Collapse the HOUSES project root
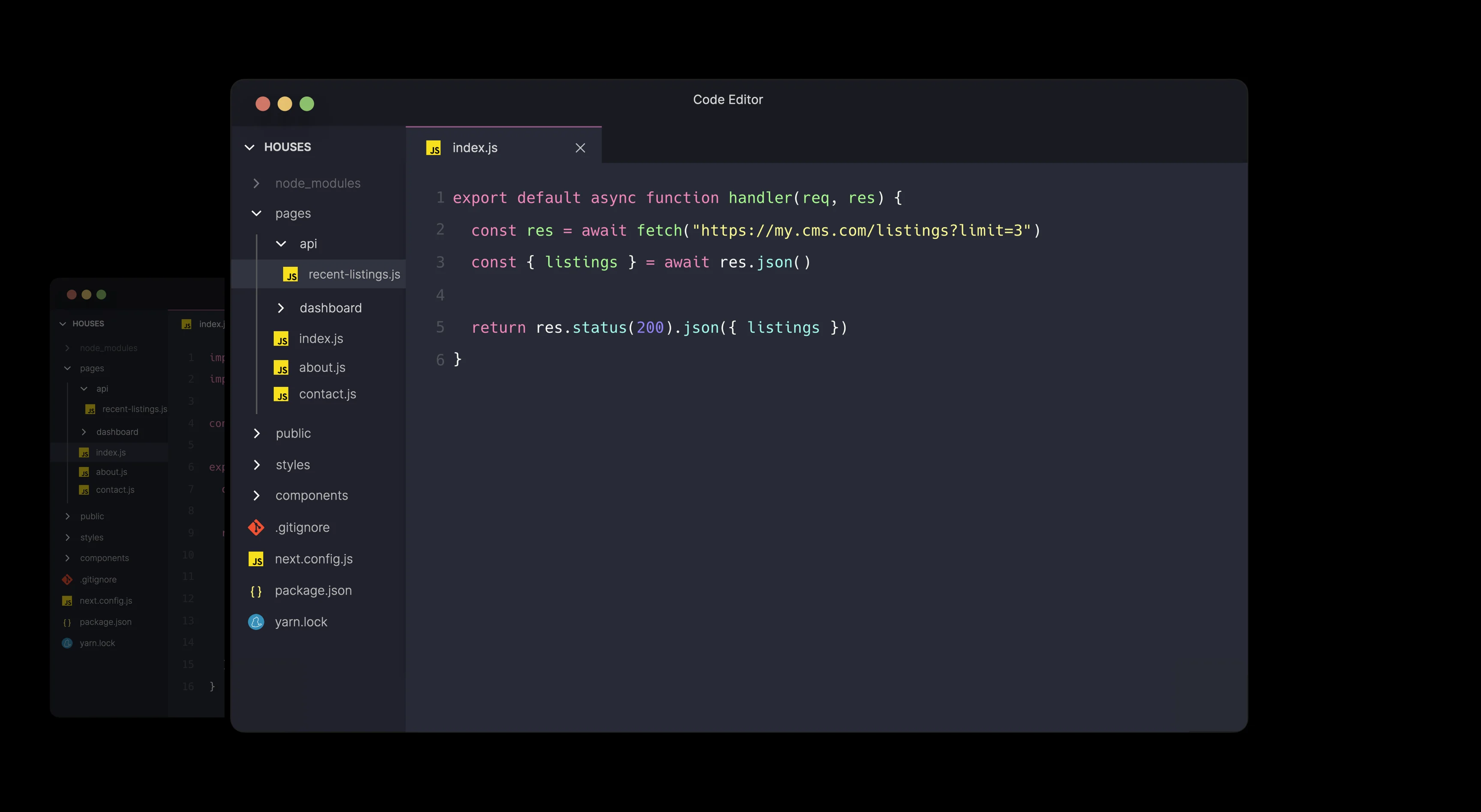The width and height of the screenshot is (1481, 812). tap(249, 147)
